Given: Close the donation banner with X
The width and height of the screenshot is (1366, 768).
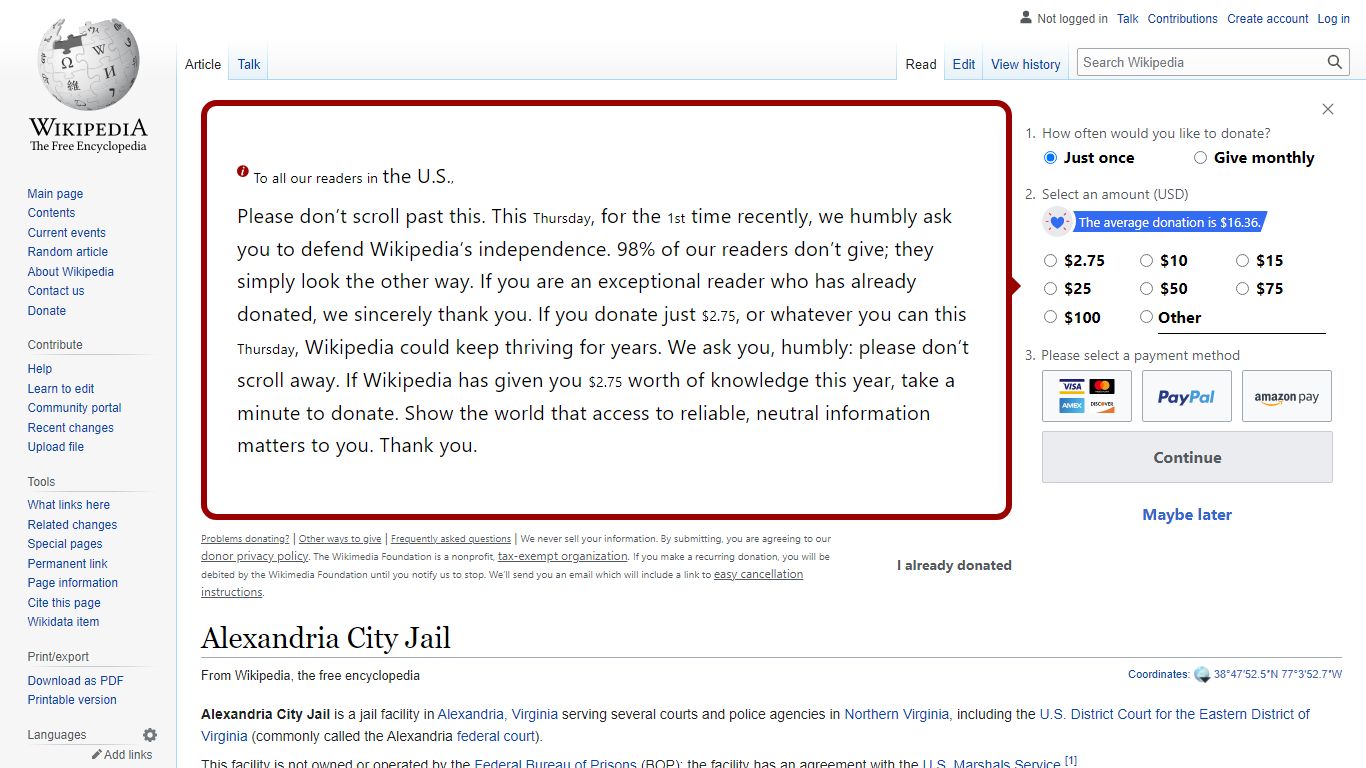Looking at the screenshot, I should pyautogui.click(x=1328, y=109).
